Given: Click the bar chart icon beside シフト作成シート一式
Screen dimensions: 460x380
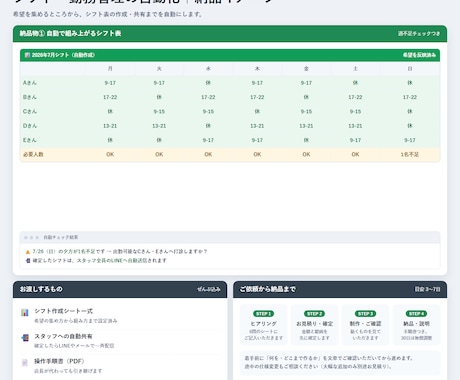Looking at the screenshot, I should pos(25,313).
